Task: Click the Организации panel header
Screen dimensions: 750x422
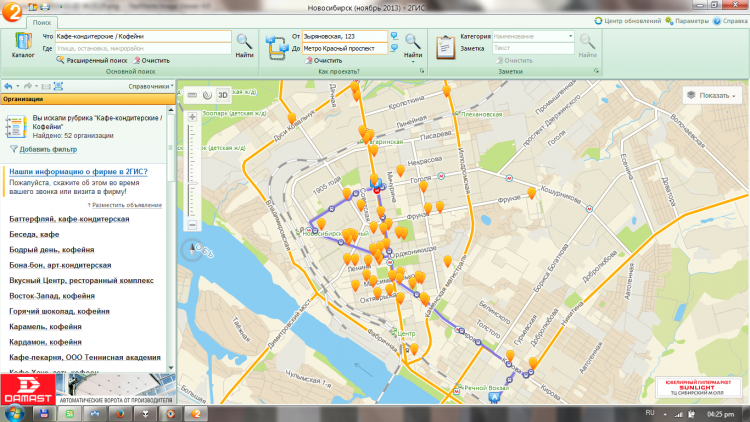Action: coord(88,99)
